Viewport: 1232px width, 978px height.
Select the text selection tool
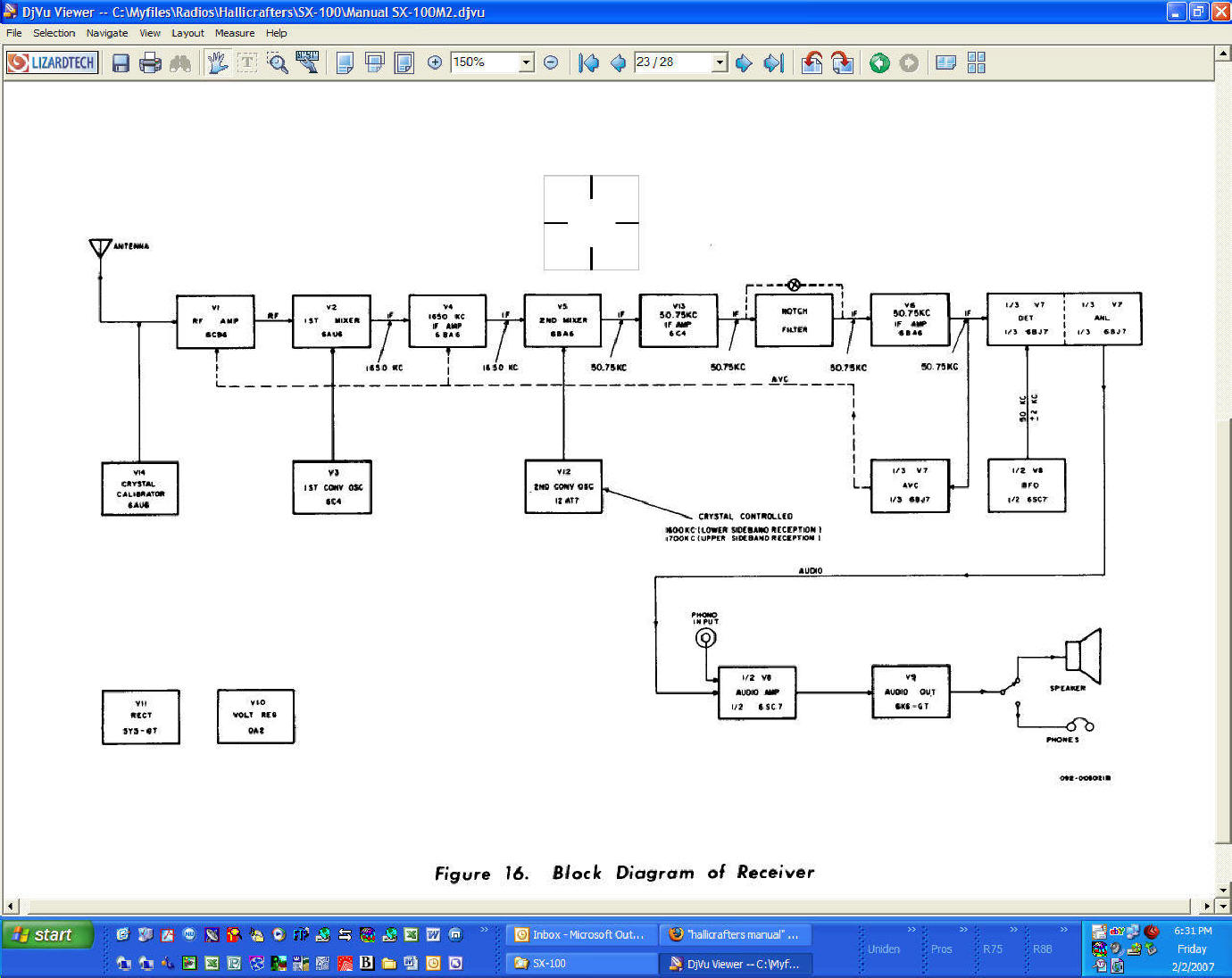pyautogui.click(x=247, y=62)
